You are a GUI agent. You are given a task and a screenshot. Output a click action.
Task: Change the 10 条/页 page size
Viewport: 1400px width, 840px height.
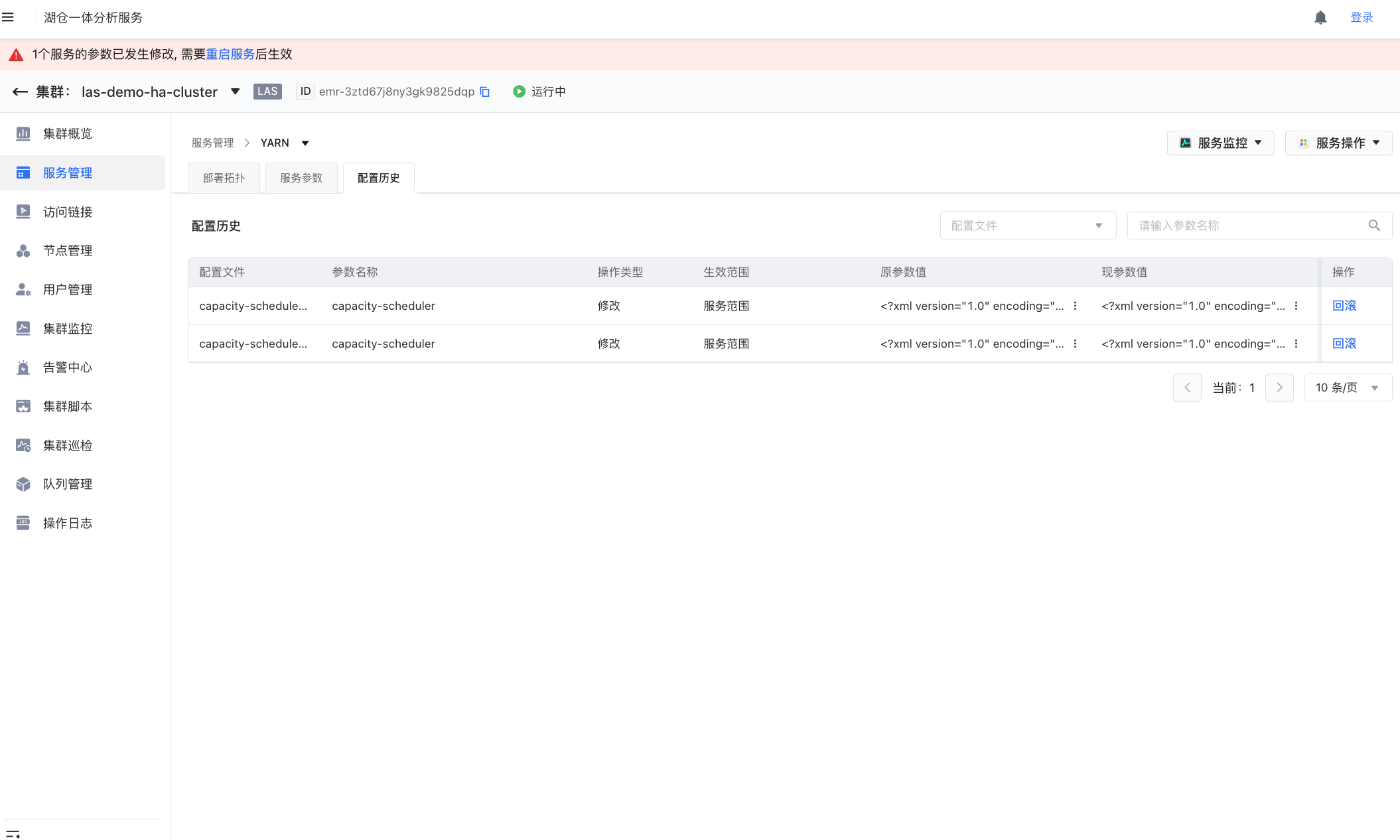point(1348,387)
